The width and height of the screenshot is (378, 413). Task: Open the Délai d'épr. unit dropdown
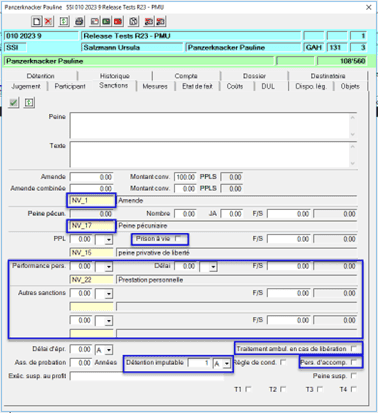(109, 350)
